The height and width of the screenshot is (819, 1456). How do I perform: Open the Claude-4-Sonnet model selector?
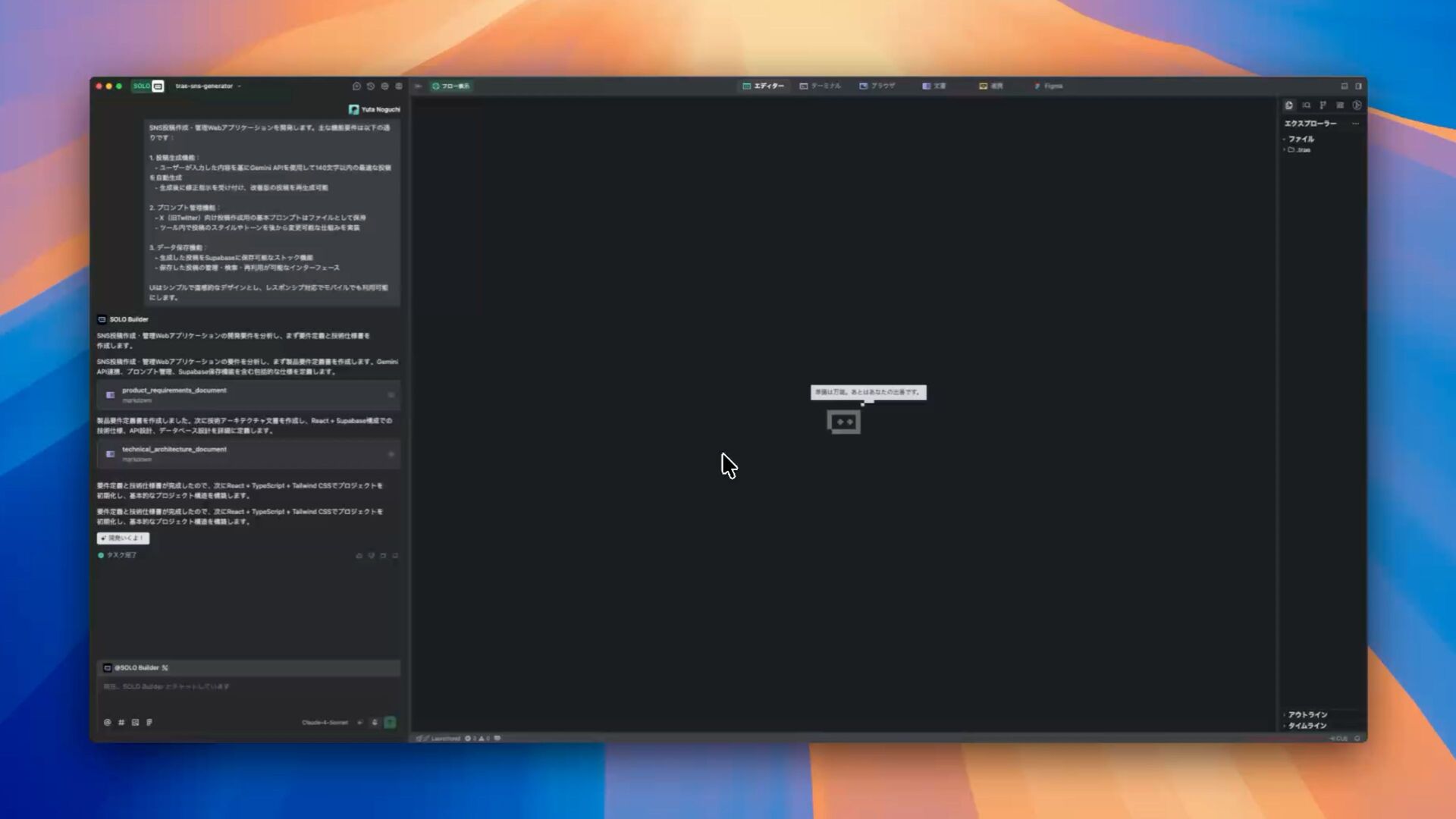click(x=325, y=723)
